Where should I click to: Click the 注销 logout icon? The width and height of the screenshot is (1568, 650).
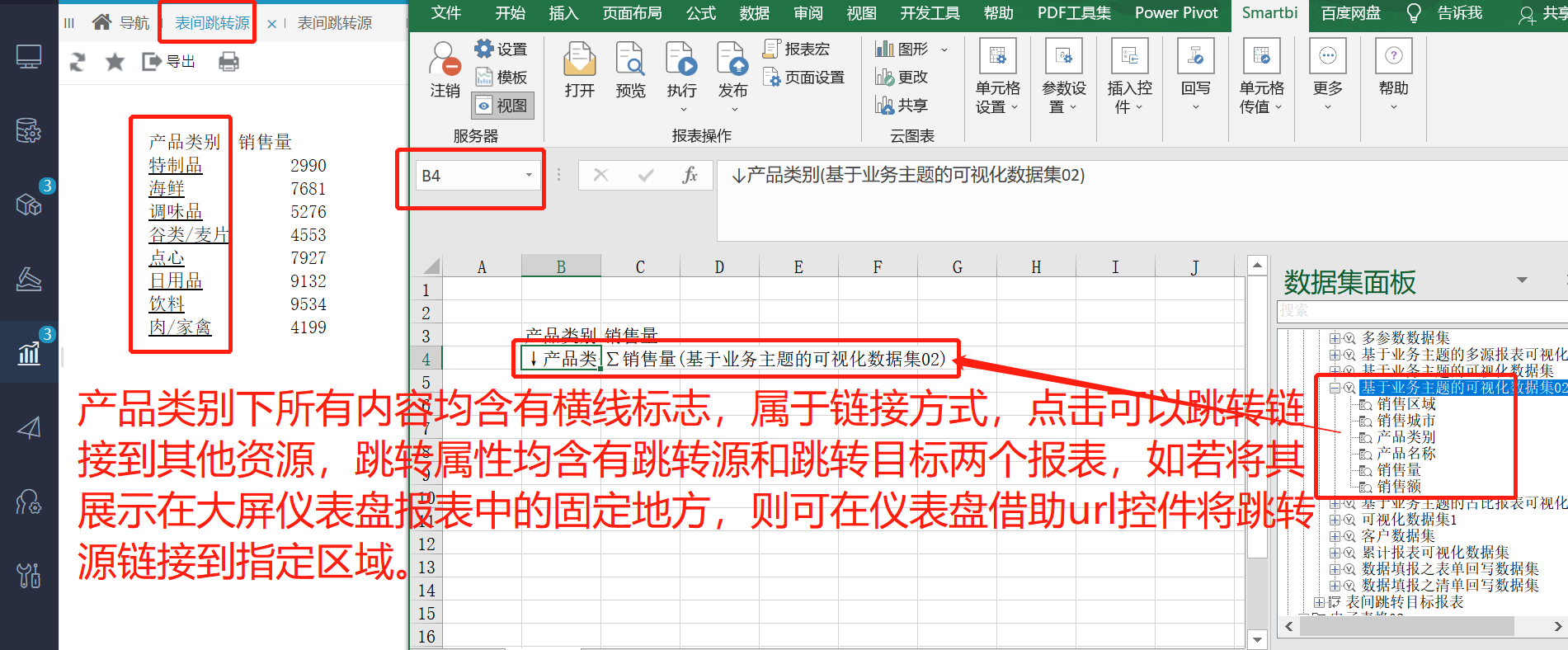(x=445, y=69)
